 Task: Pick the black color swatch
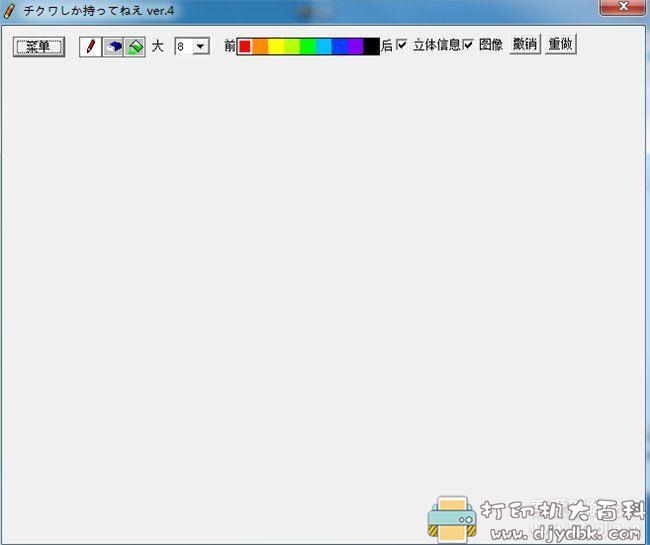pyautogui.click(x=371, y=46)
